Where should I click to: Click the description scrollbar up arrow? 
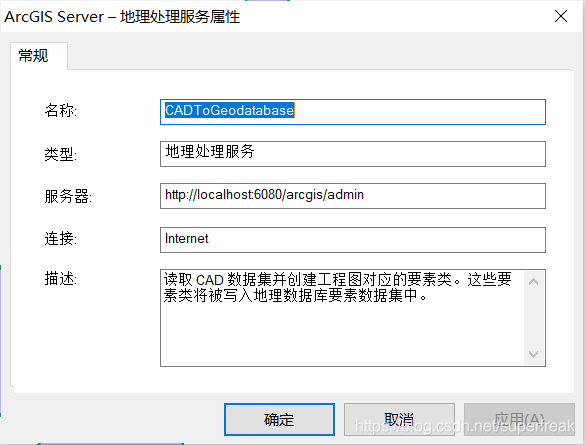[534, 282]
